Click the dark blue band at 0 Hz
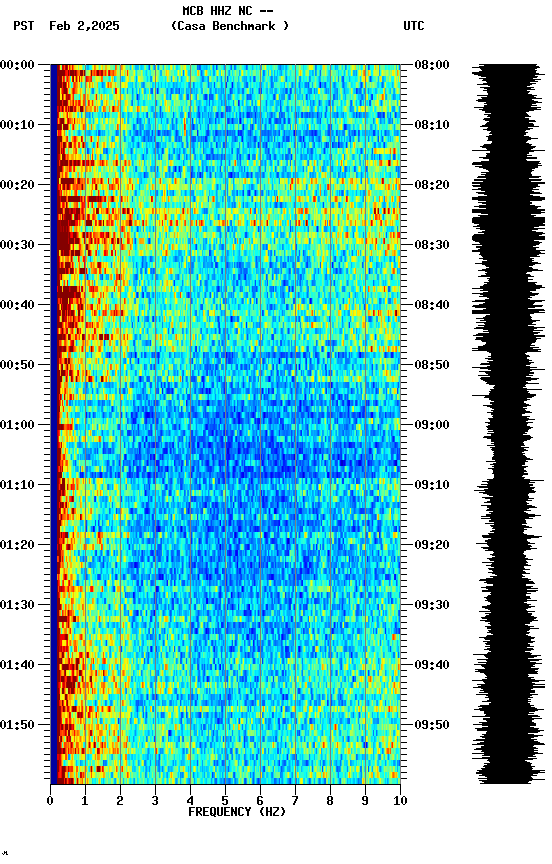552x864 pixels. pos(54,424)
